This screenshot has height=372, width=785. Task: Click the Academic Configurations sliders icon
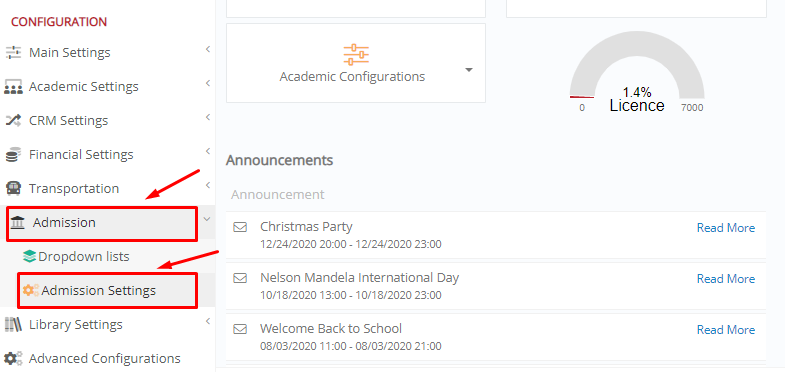[356, 55]
